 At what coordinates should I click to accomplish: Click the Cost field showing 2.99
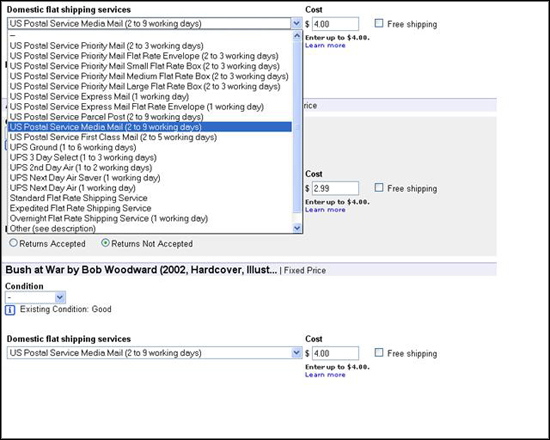tap(335, 188)
